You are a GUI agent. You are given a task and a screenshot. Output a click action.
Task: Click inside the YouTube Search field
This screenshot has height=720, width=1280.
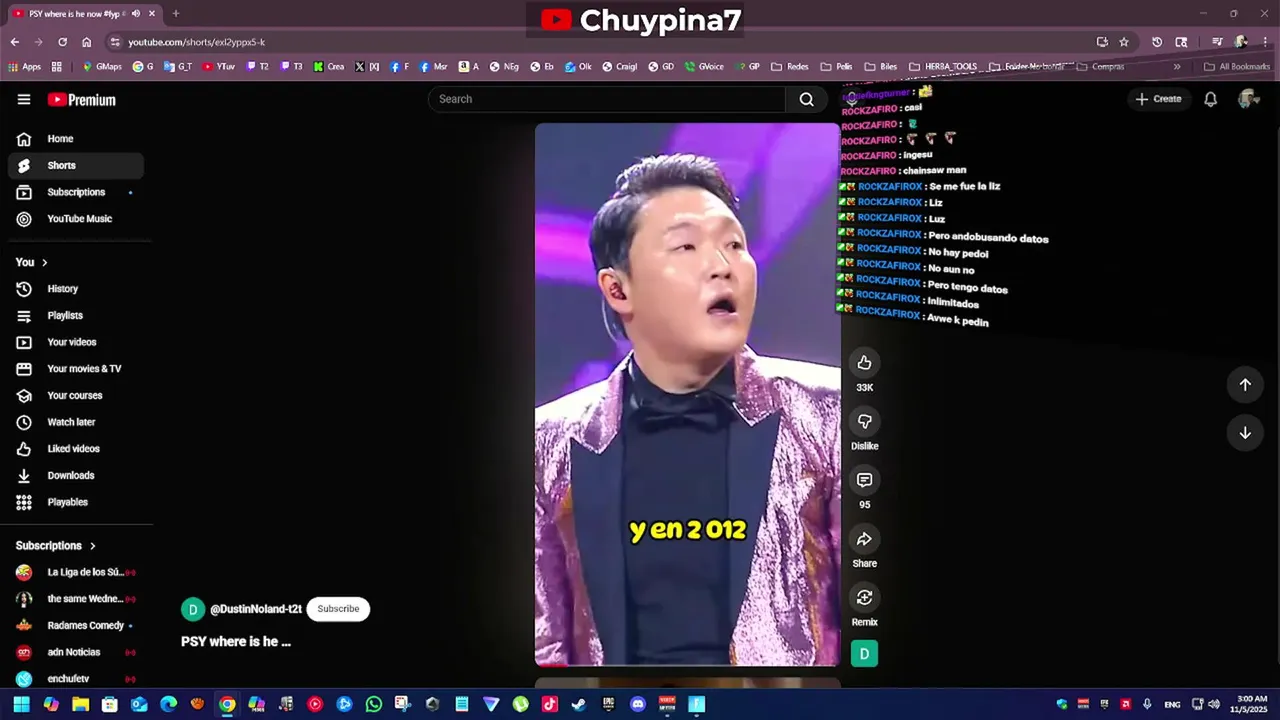[607, 99]
